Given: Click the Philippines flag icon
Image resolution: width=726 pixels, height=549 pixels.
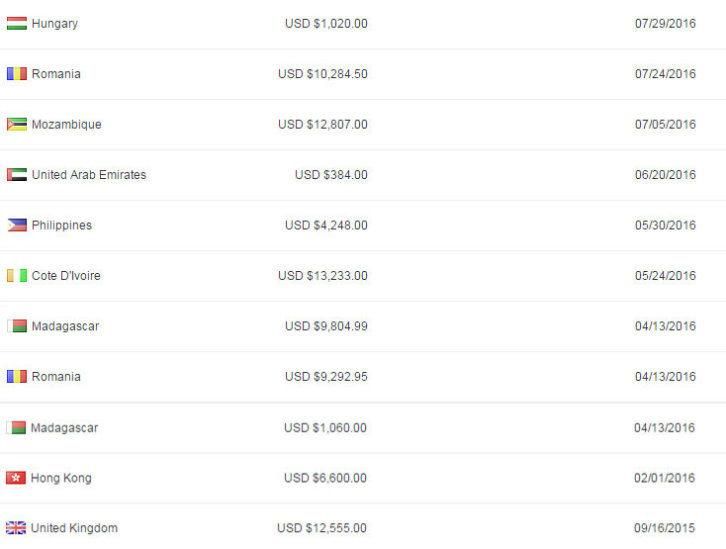Looking at the screenshot, I should tap(17, 225).
